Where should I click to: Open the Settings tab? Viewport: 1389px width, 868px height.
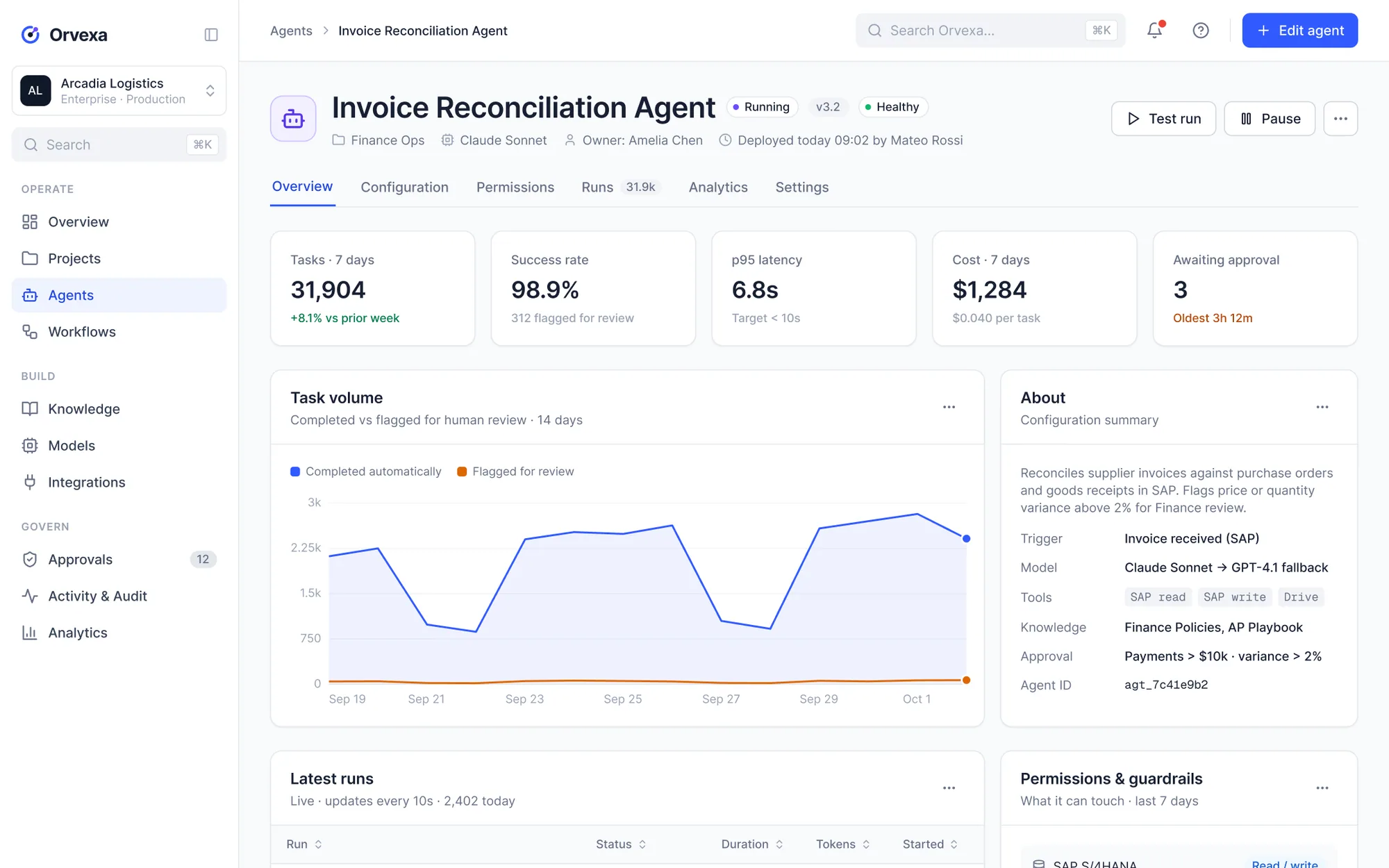coord(801,187)
